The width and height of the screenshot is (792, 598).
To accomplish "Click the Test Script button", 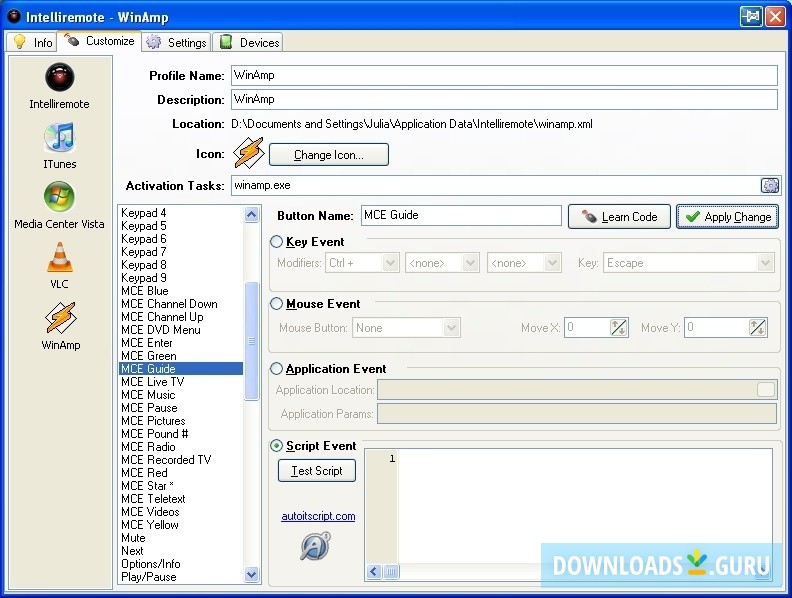I will coord(317,471).
